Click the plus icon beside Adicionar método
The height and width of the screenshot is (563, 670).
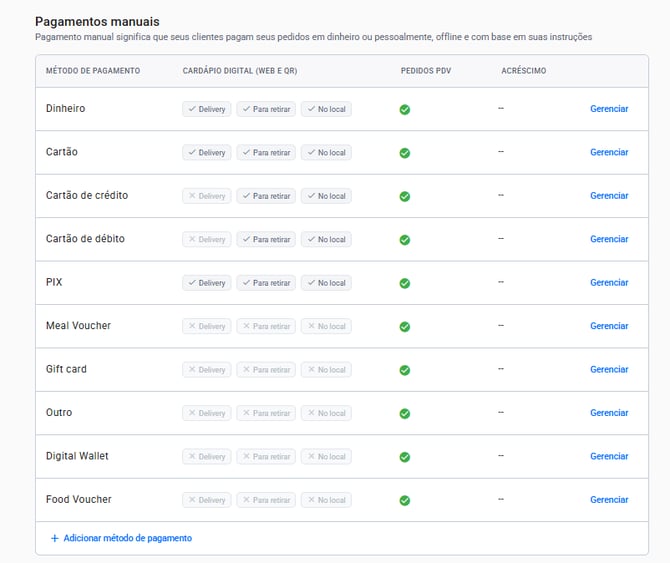tap(55, 538)
